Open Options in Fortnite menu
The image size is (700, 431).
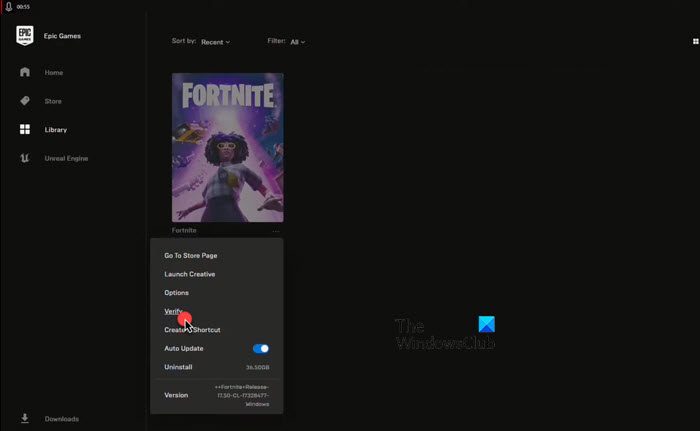(176, 293)
